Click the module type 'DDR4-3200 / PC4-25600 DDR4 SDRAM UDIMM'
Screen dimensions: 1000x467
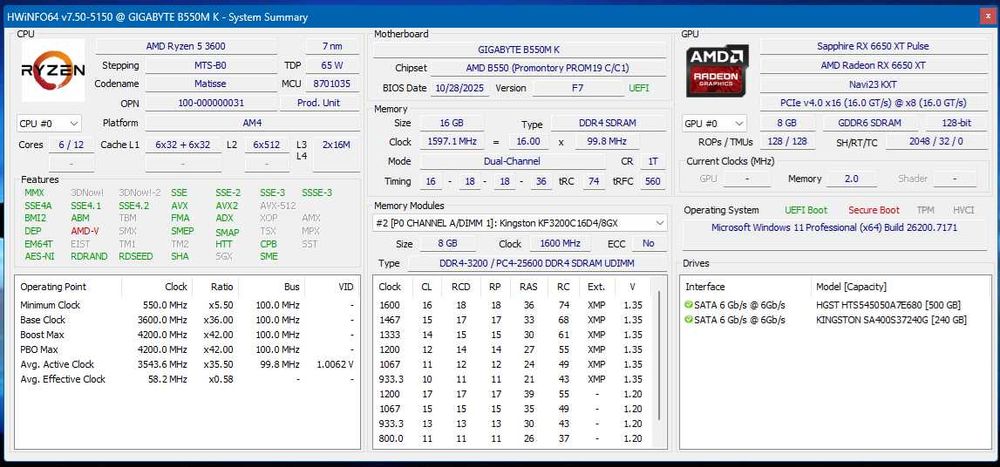click(x=536, y=263)
